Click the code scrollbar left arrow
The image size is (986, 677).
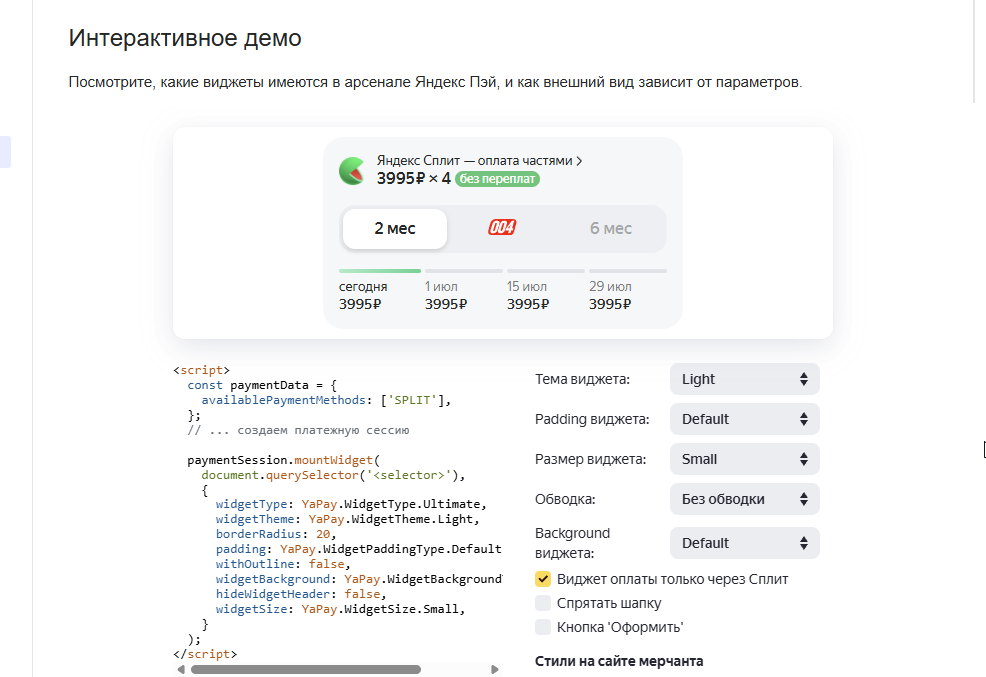pos(181,669)
